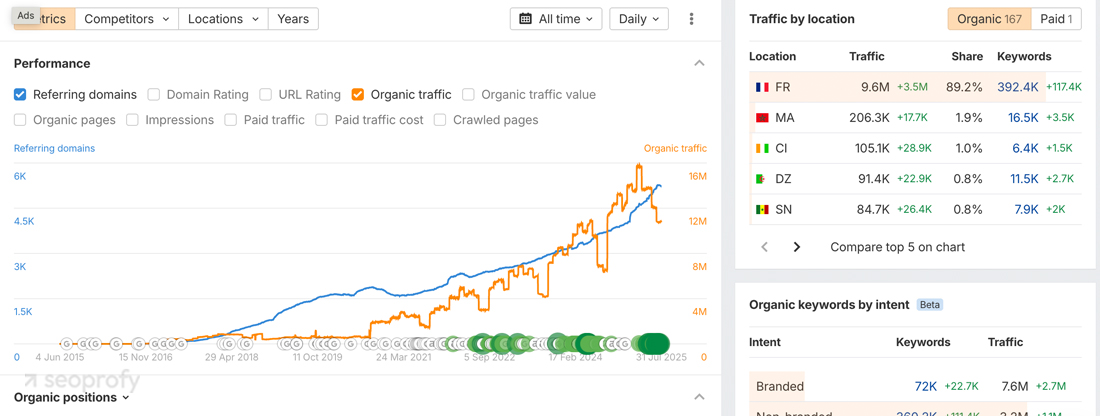Click the Algeria flag icon
1100x416 pixels.
[762, 179]
